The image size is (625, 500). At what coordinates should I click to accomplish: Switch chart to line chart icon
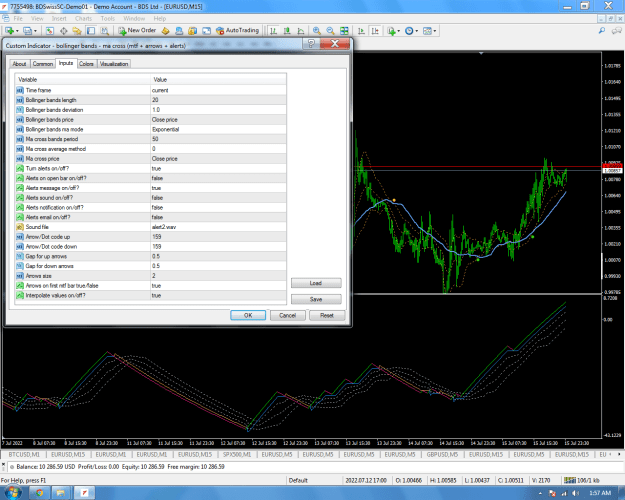301,31
